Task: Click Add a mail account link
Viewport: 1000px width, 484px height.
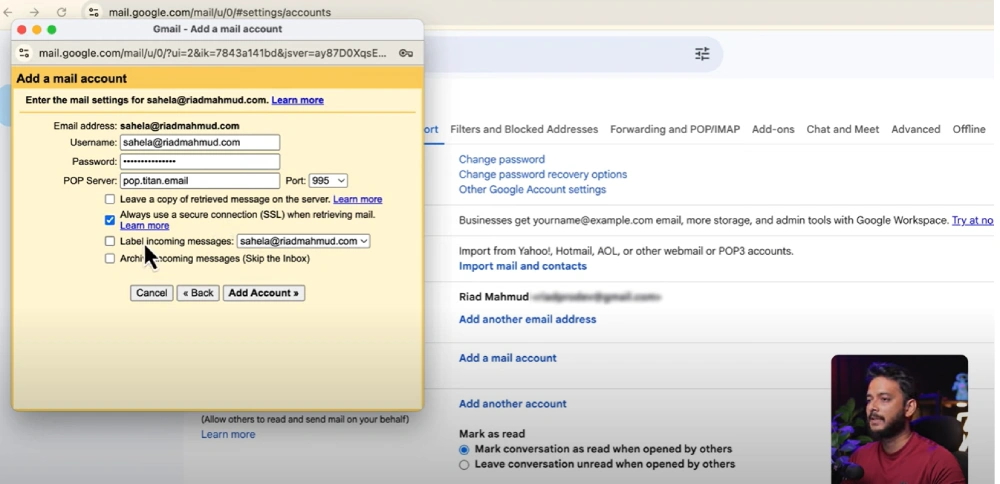Action: pos(508,358)
